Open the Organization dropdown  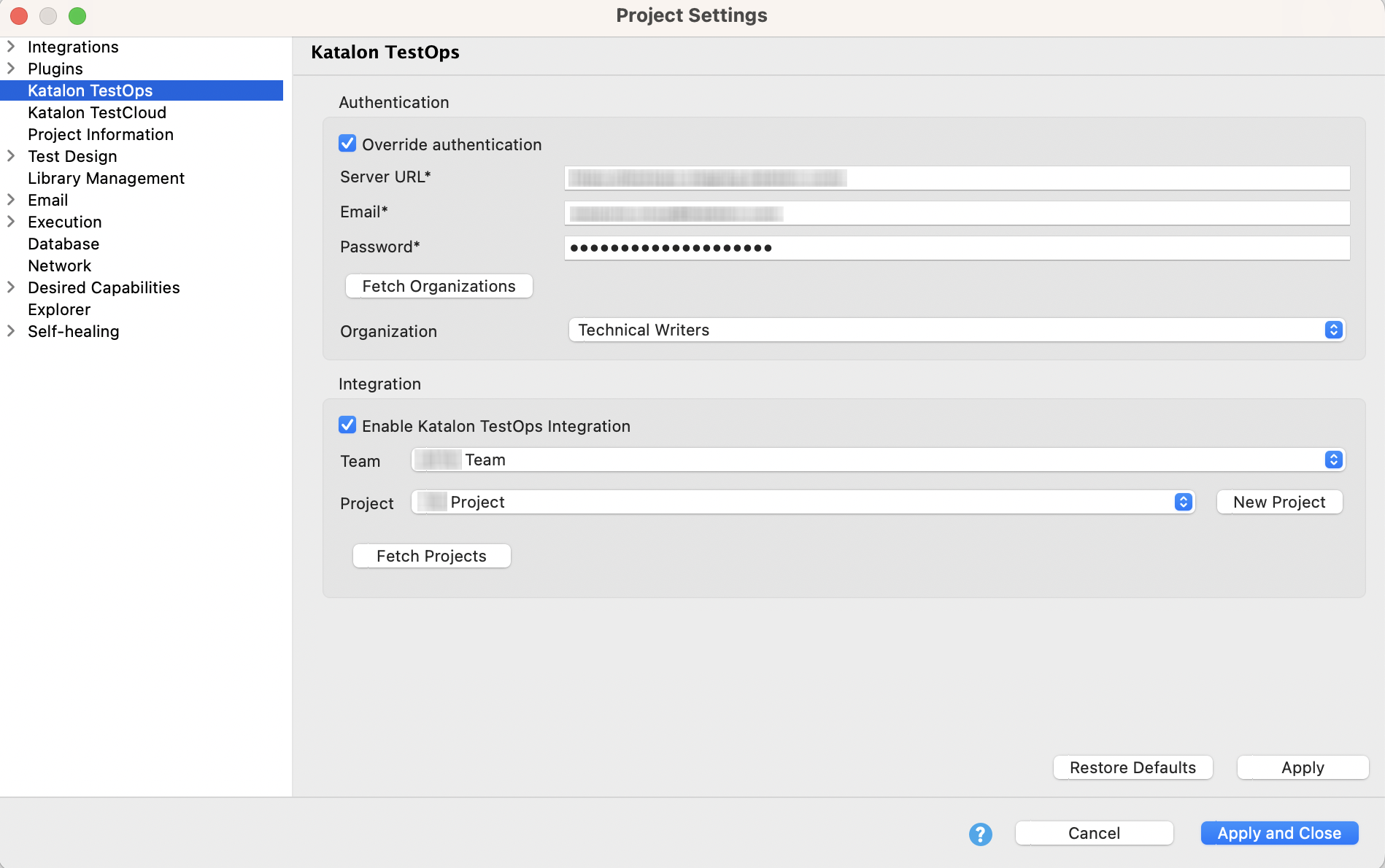957,330
